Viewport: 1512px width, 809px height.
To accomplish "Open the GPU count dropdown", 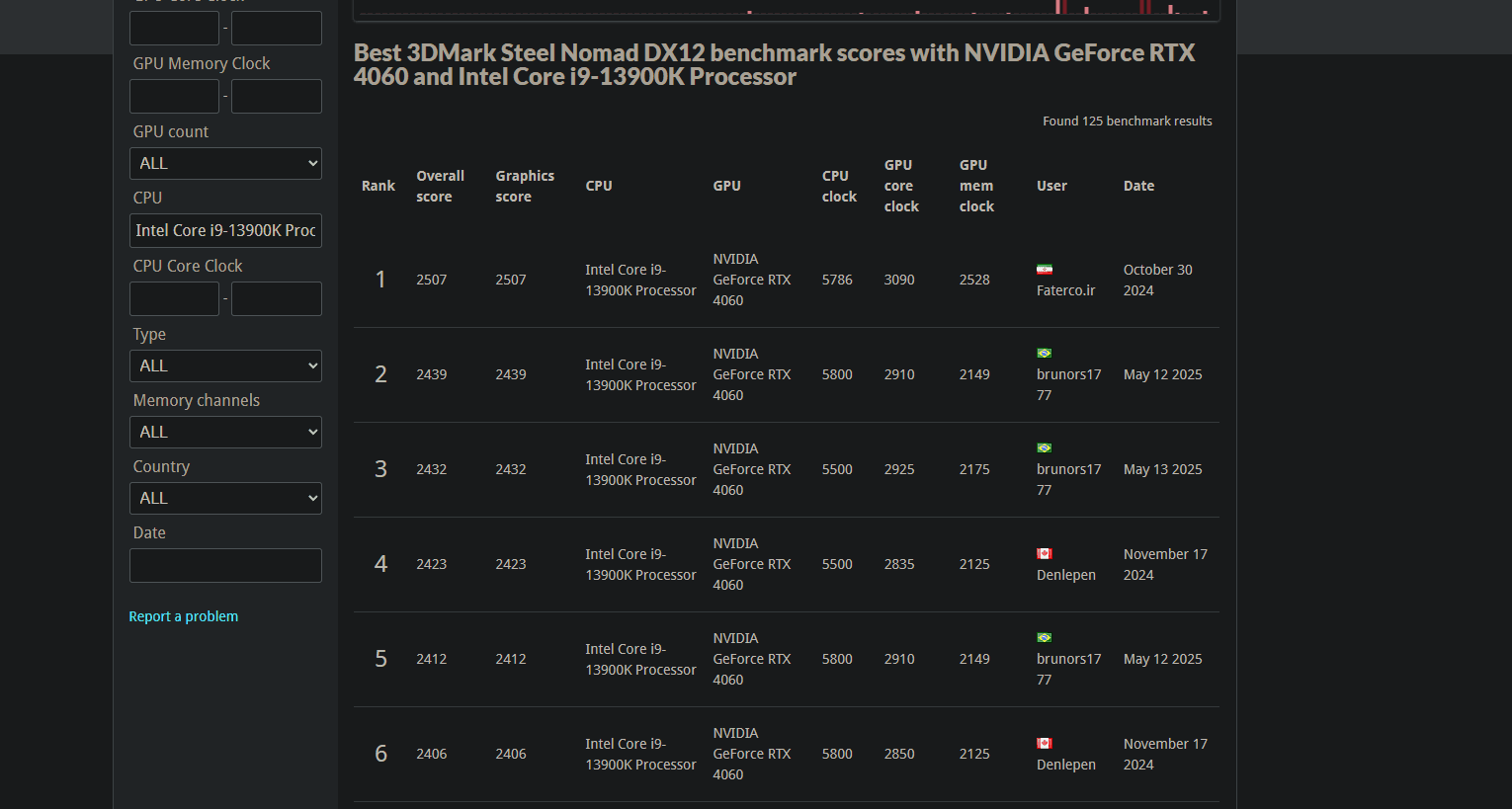I will tap(225, 164).
